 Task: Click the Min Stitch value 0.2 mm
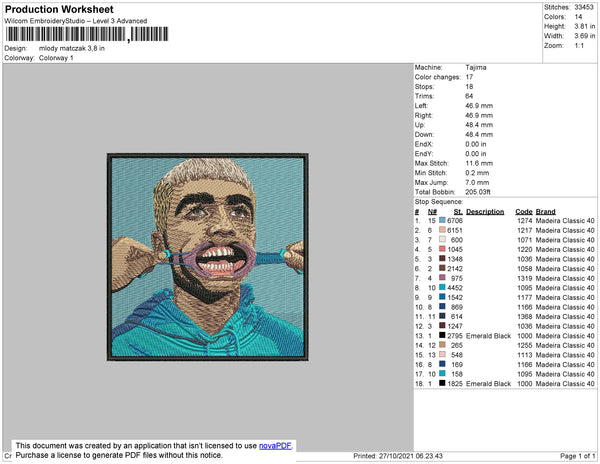(477, 173)
